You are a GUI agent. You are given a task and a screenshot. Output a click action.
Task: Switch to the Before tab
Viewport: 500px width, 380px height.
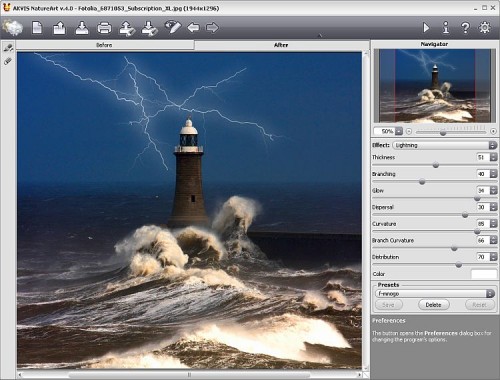tap(104, 45)
